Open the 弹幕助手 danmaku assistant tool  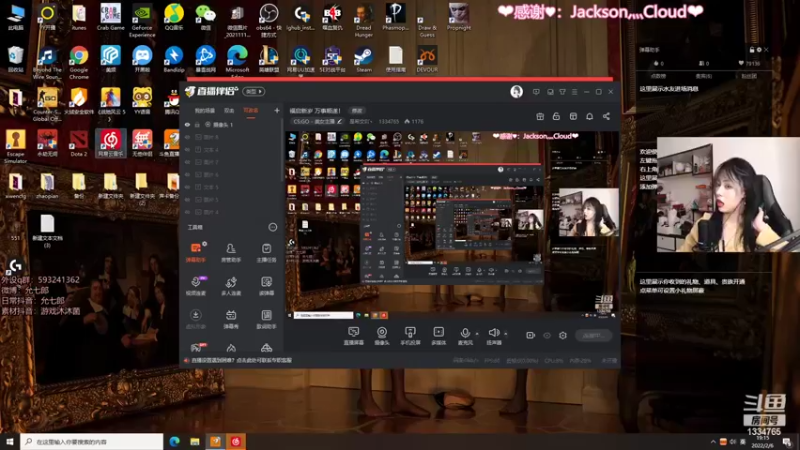[x=196, y=252]
